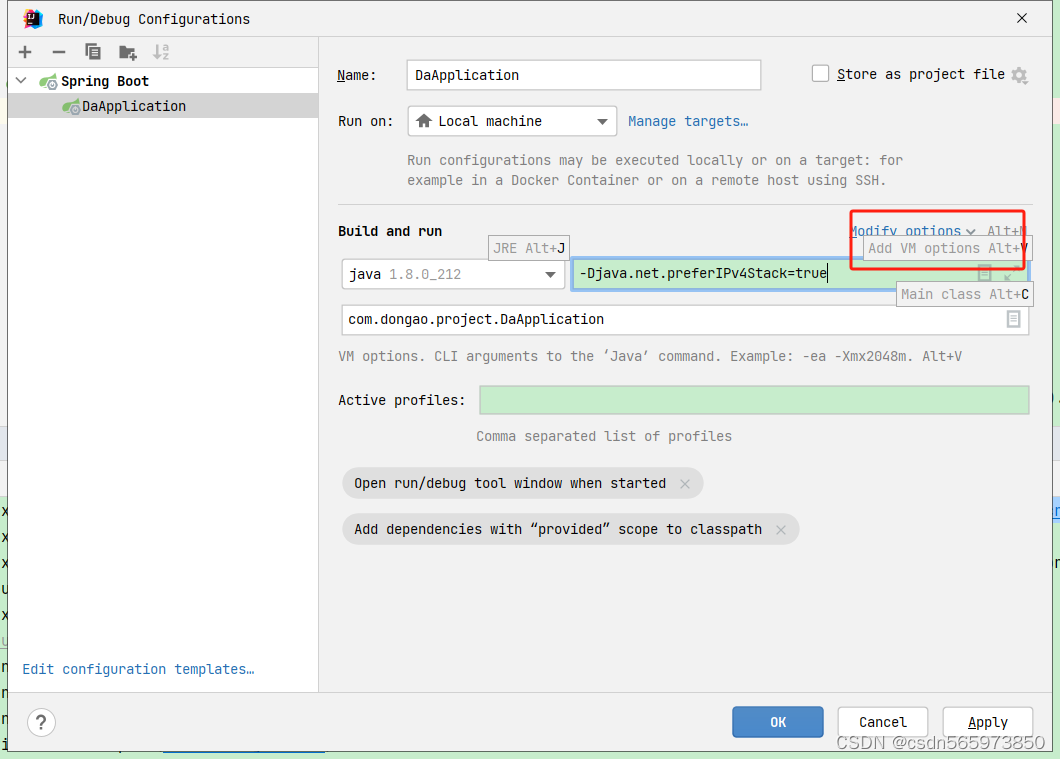This screenshot has width=1060, height=759.
Task: Click inside the Active profiles field
Action: coord(754,400)
